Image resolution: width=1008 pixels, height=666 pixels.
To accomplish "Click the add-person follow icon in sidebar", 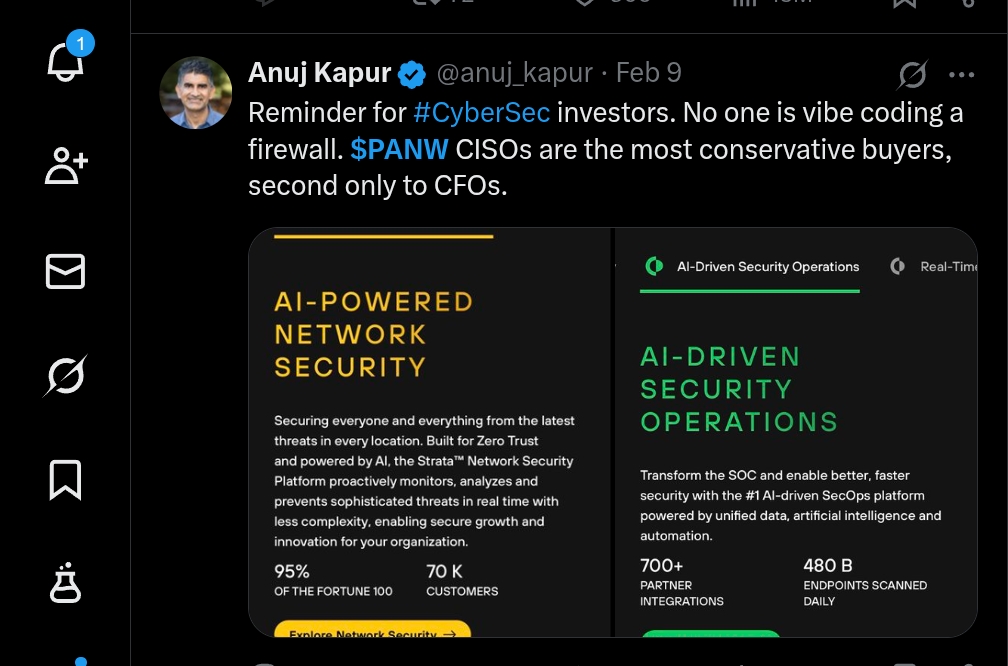I will pos(66,166).
